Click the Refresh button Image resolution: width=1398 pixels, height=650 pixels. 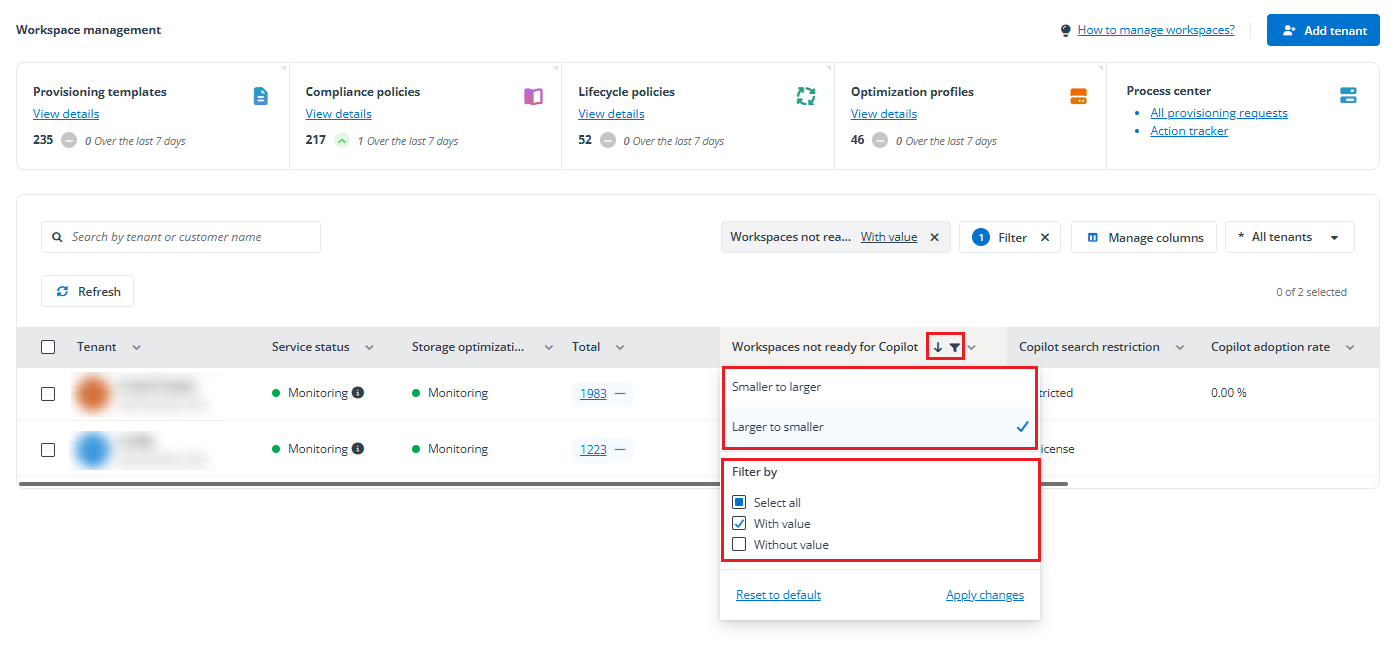click(x=88, y=291)
